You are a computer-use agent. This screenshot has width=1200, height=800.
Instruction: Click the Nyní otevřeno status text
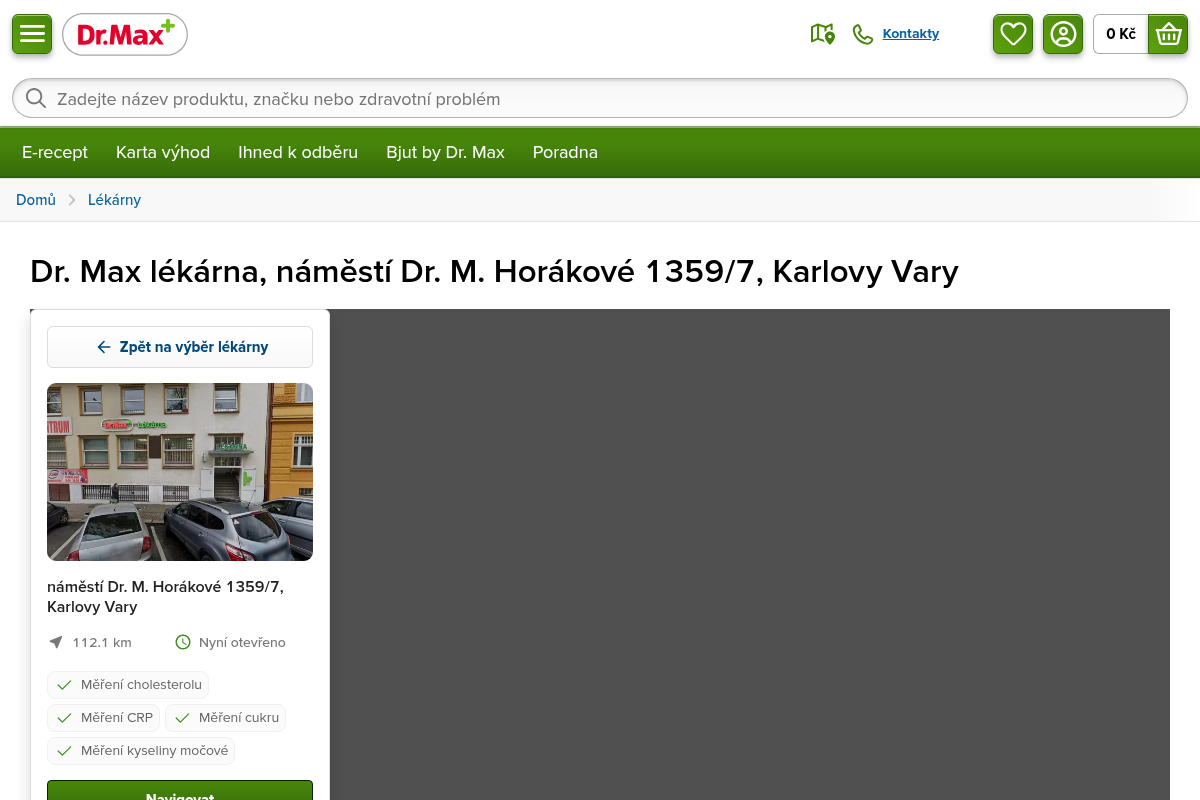[242, 642]
